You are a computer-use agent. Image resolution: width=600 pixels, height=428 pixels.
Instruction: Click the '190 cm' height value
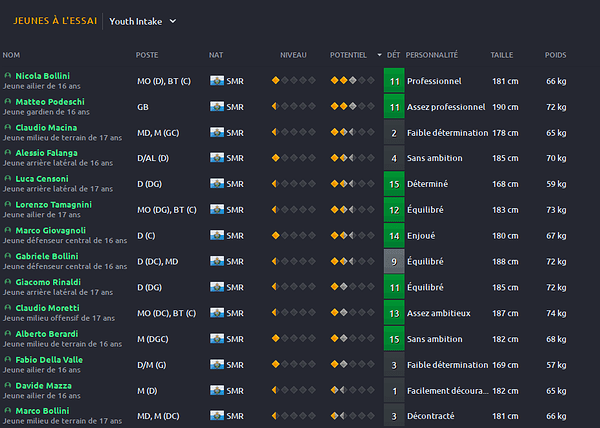[505, 107]
